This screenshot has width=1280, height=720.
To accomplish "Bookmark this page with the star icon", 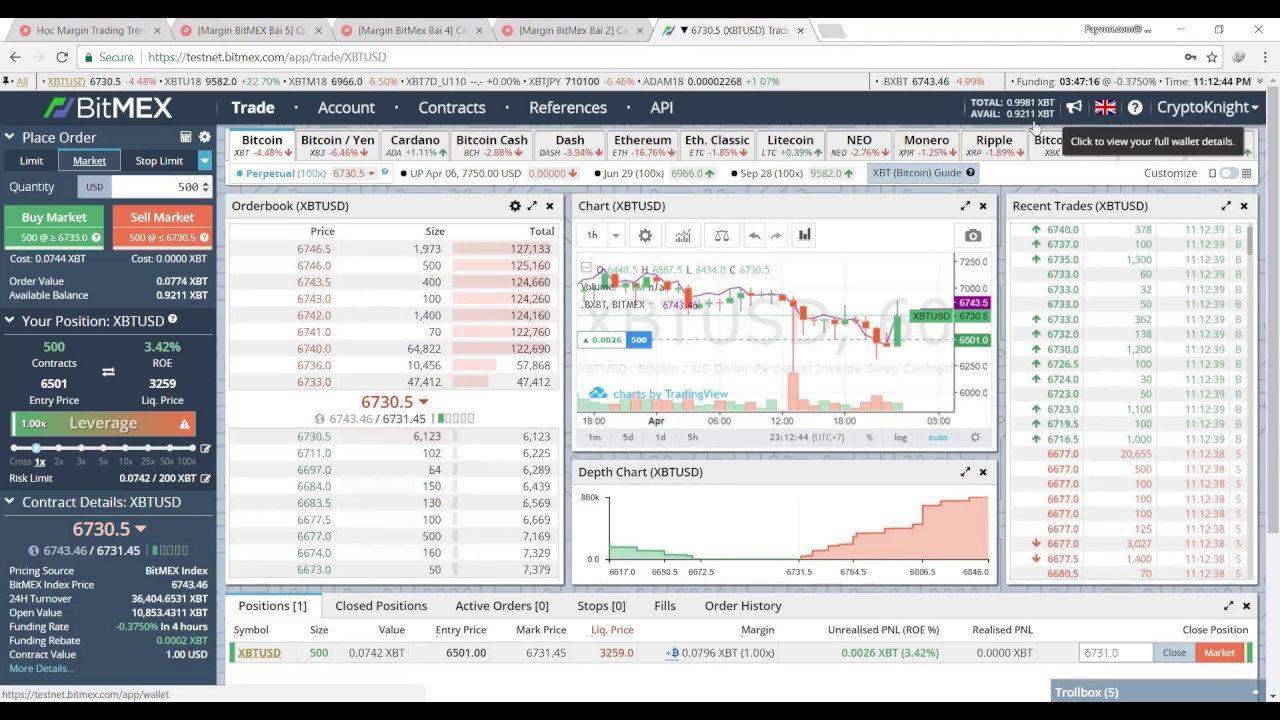I will point(1212,57).
